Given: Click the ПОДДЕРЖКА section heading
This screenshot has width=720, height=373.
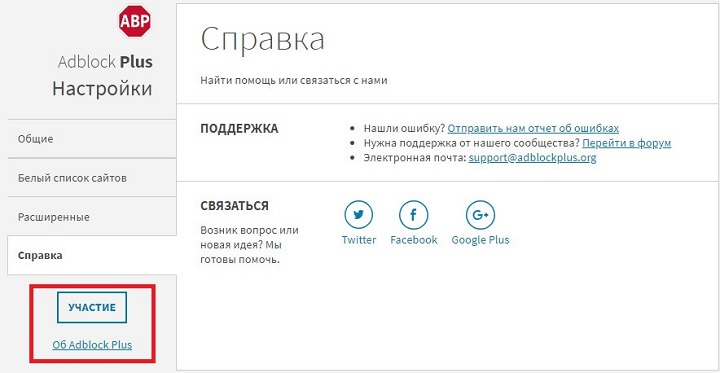Looking at the screenshot, I should [239, 129].
